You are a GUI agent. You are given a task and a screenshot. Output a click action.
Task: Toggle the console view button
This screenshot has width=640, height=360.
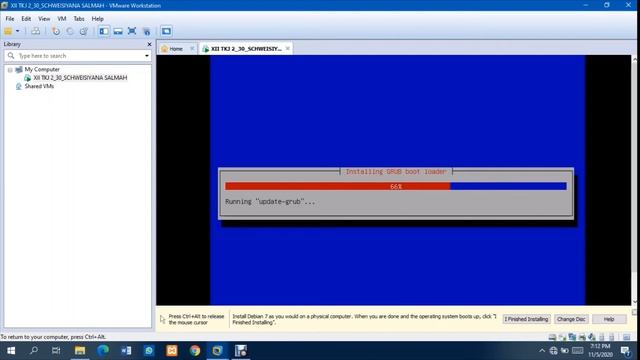pos(166,31)
